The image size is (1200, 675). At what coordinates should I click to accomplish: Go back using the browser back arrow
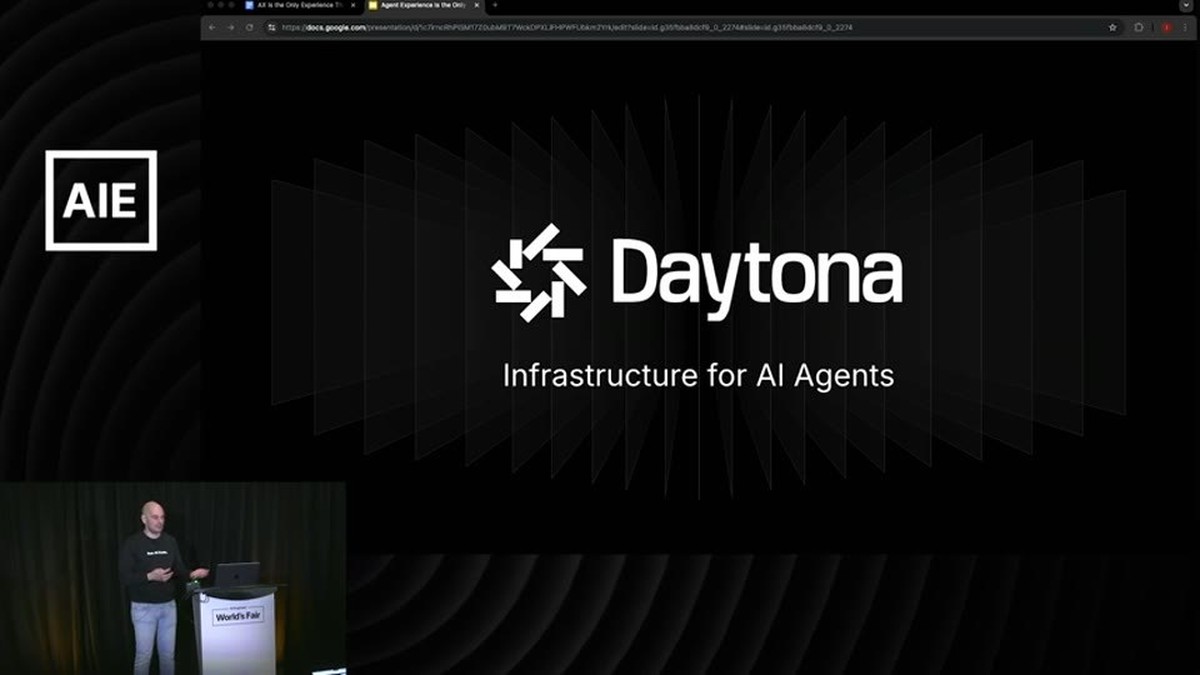pyautogui.click(x=212, y=27)
